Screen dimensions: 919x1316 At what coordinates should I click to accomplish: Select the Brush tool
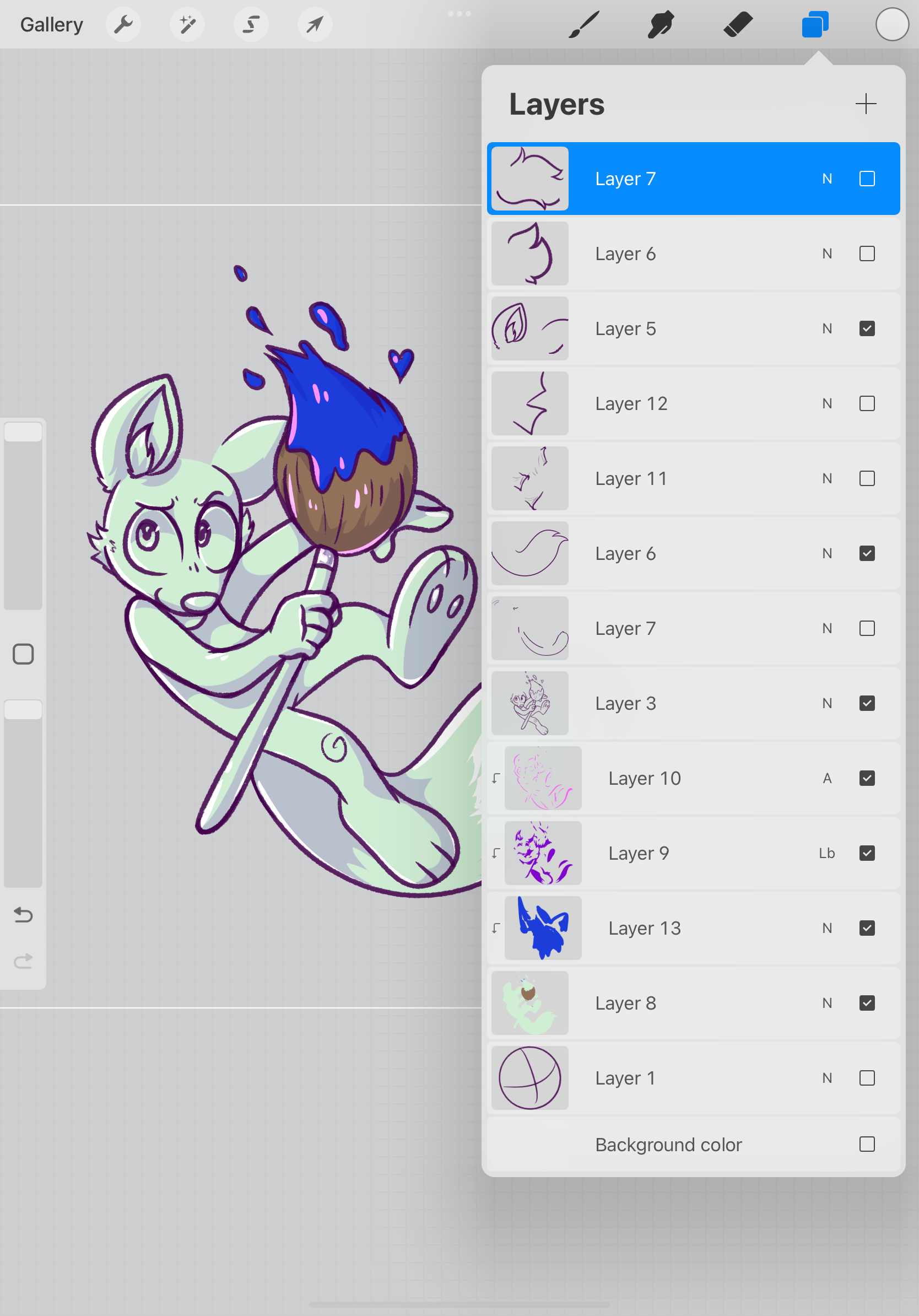click(585, 24)
